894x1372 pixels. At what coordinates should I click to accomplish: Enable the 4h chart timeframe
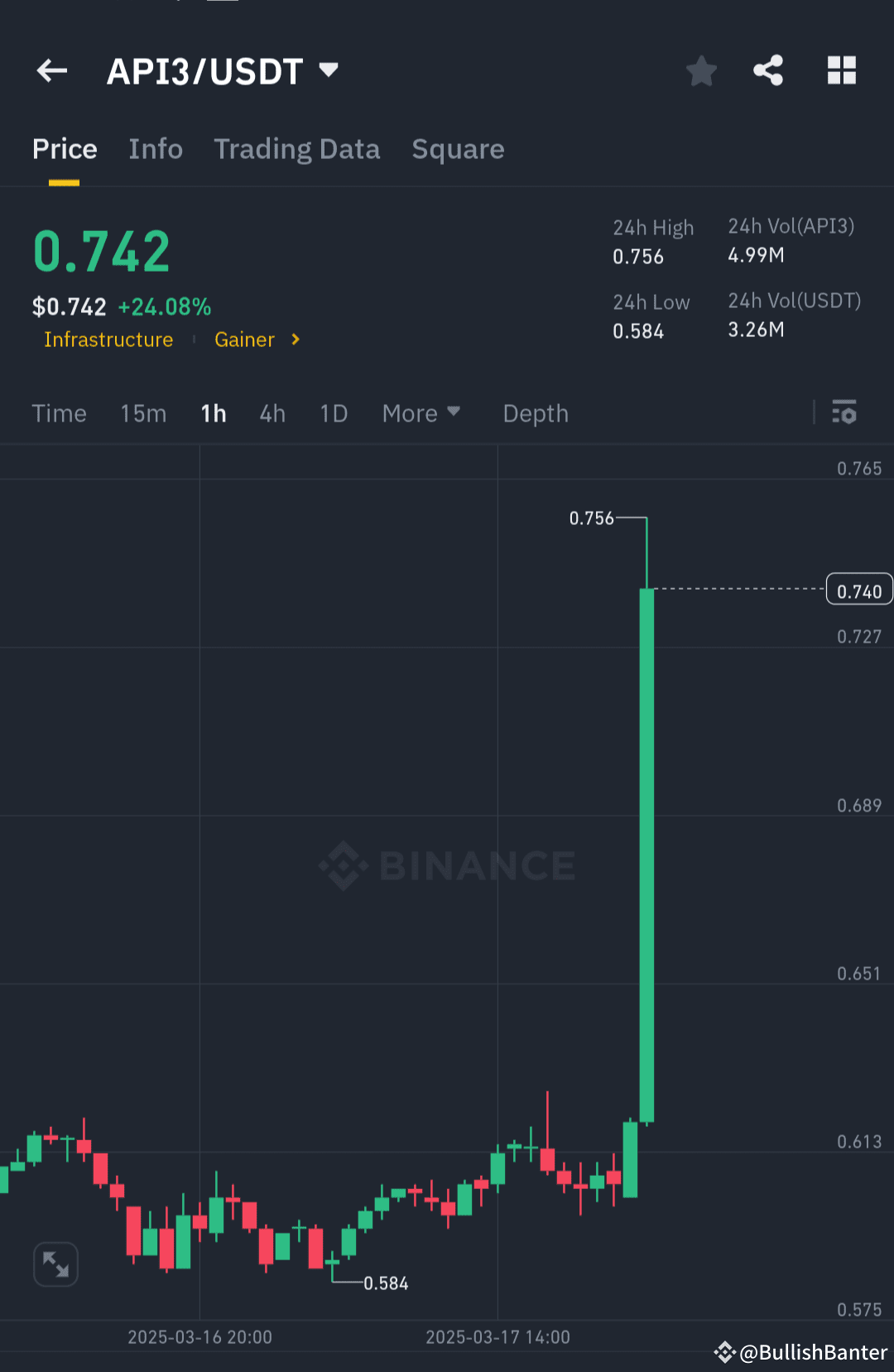272,413
